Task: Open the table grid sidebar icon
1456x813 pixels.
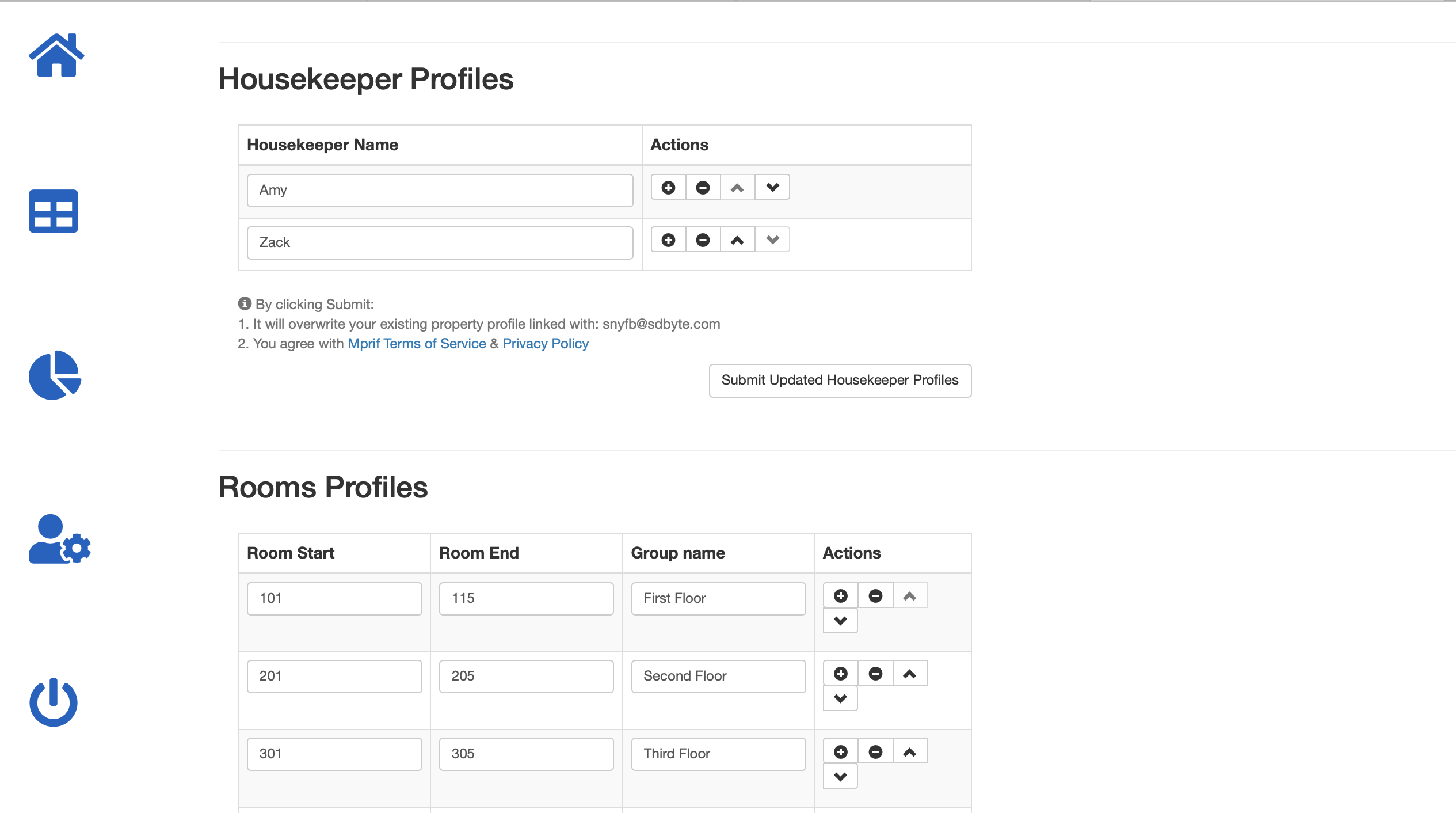Action: (54, 211)
